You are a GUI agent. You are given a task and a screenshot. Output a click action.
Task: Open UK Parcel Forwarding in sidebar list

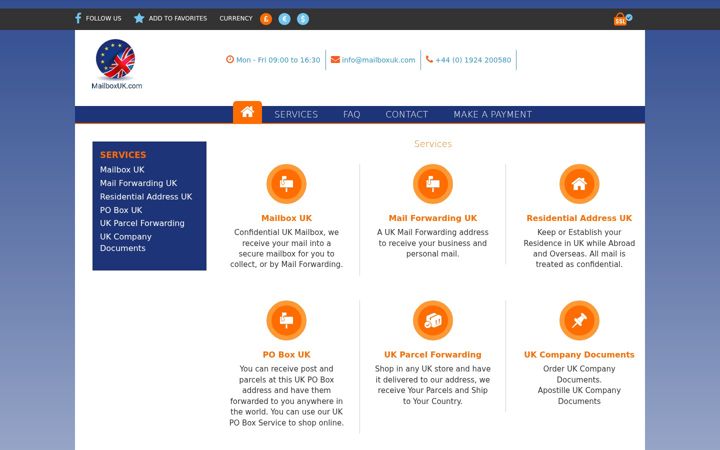tap(142, 223)
